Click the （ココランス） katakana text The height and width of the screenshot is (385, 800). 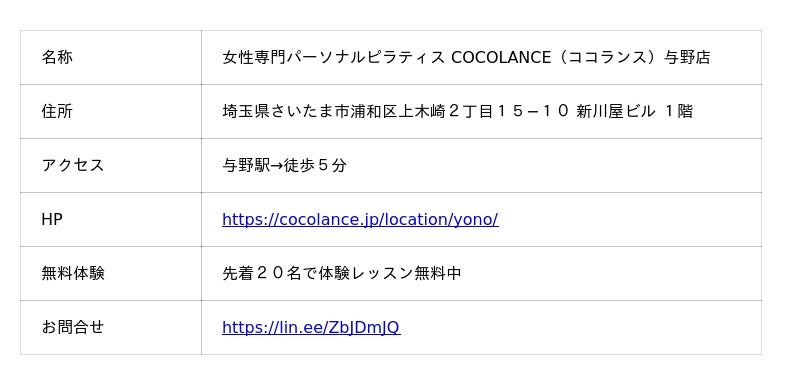click(x=607, y=58)
